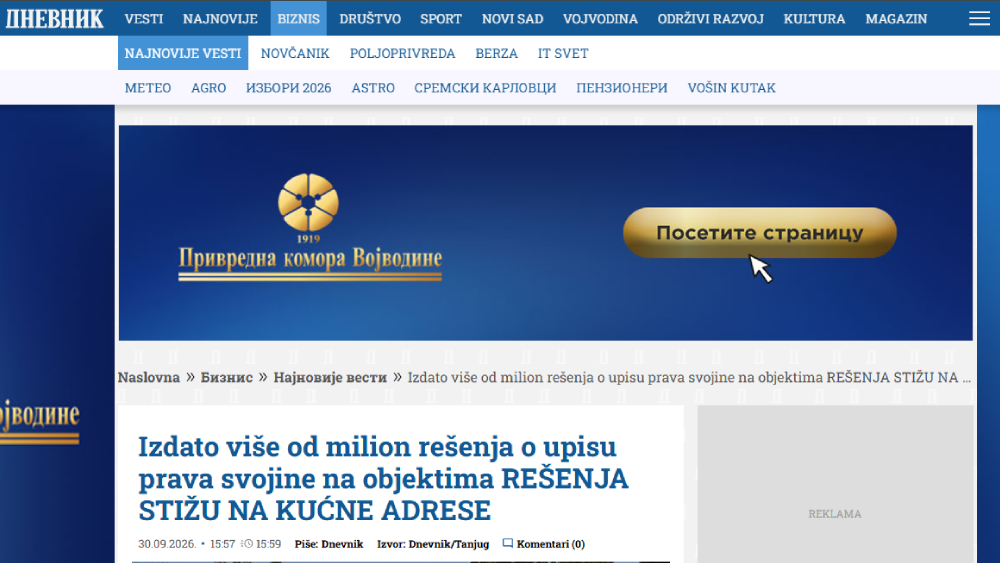Click the Izvor: Dnevnik/Tanjug source label
Image resolution: width=1000 pixels, height=563 pixels.
click(433, 544)
